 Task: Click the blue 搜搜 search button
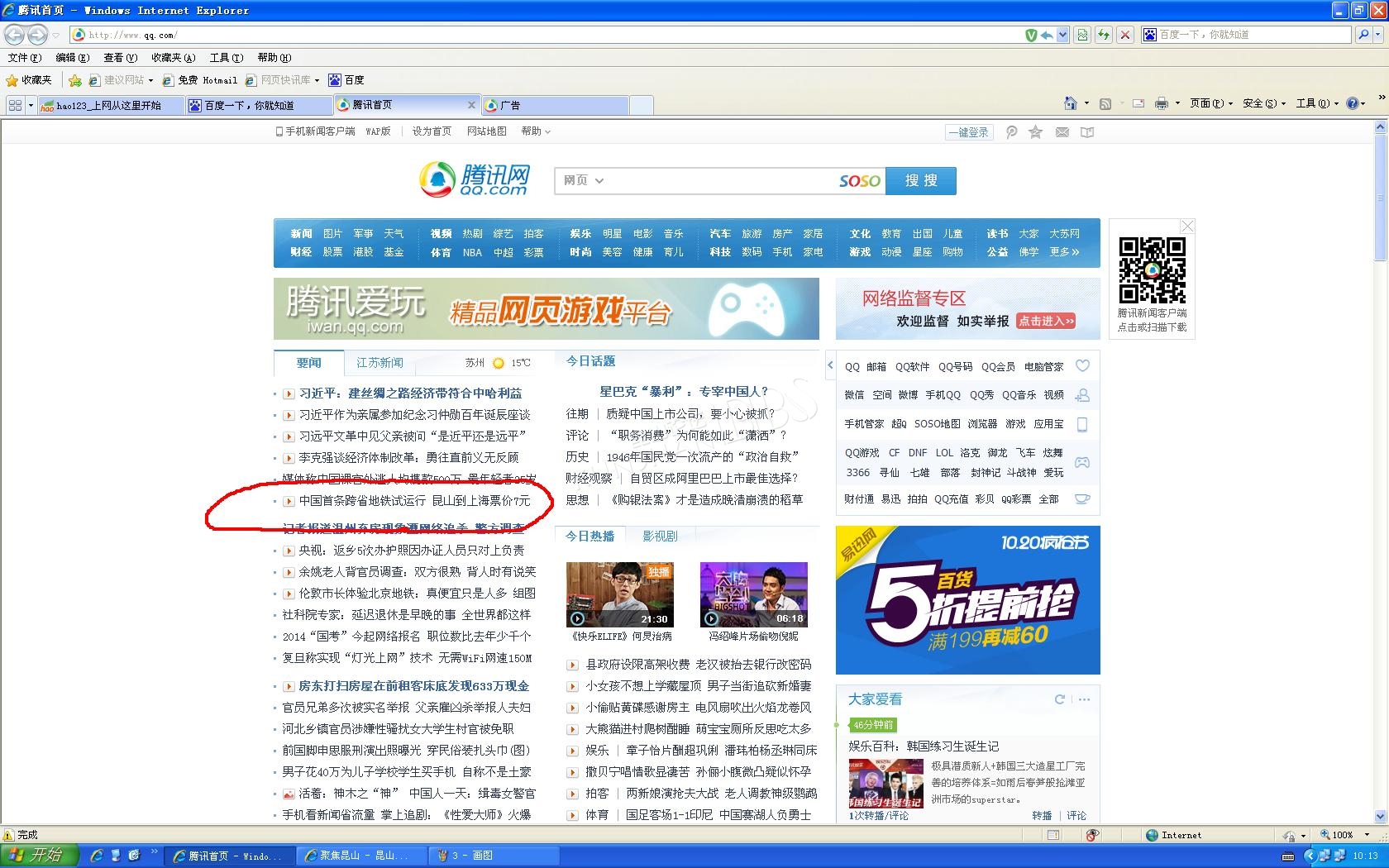tap(921, 181)
